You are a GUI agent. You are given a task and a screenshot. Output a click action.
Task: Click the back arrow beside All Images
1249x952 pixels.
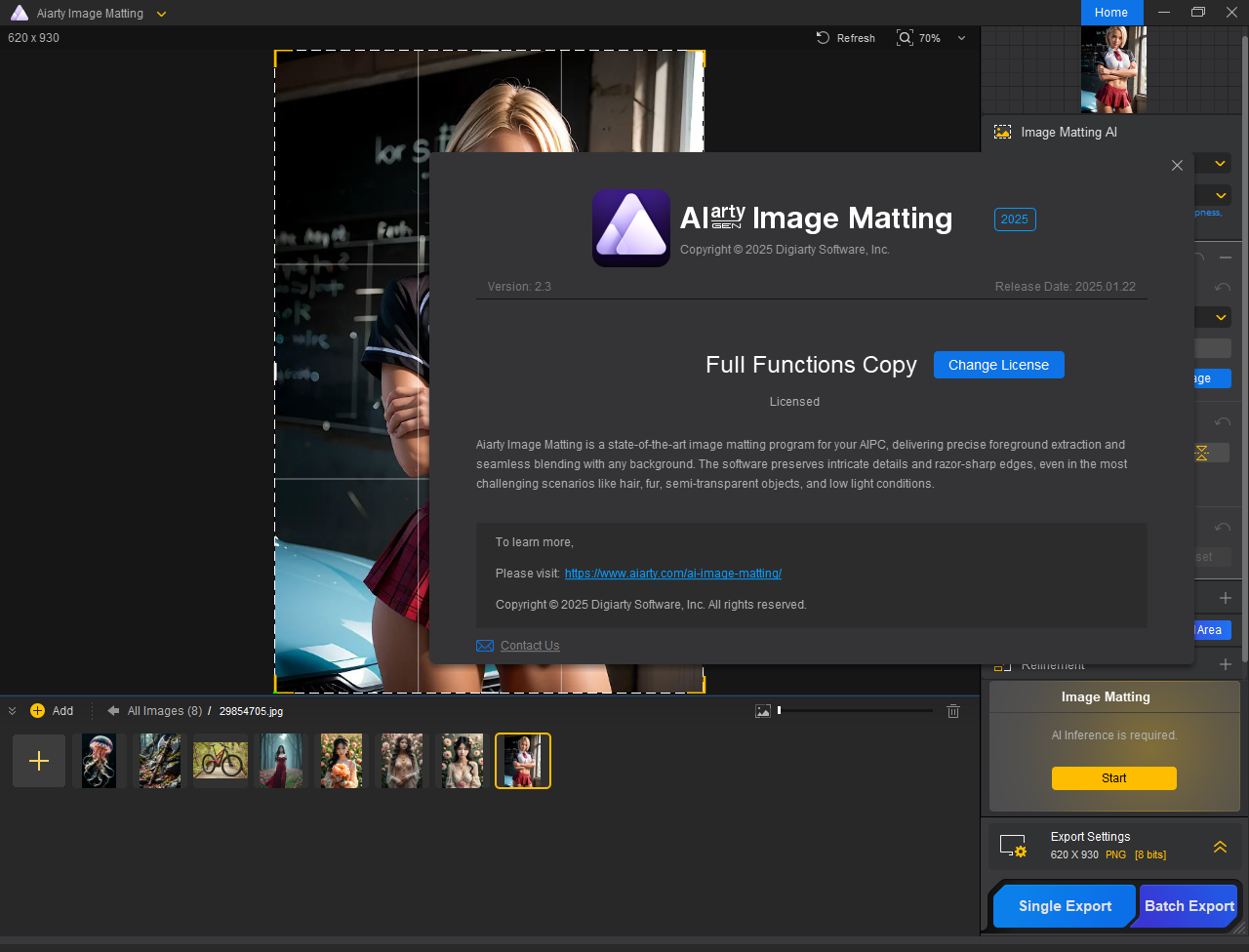point(113,711)
